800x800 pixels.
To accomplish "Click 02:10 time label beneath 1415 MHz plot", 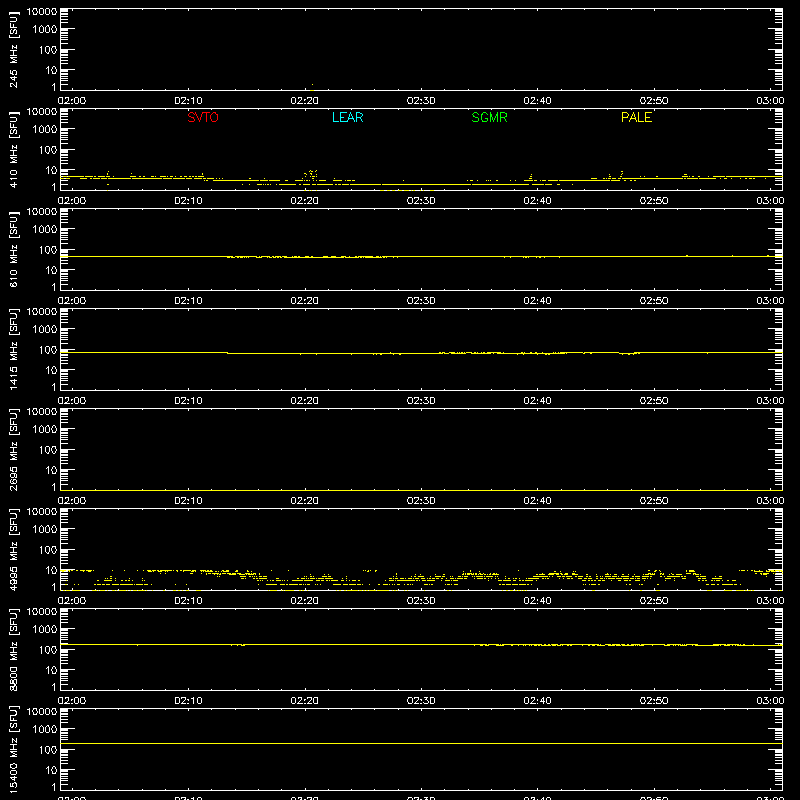I will click(x=188, y=401).
